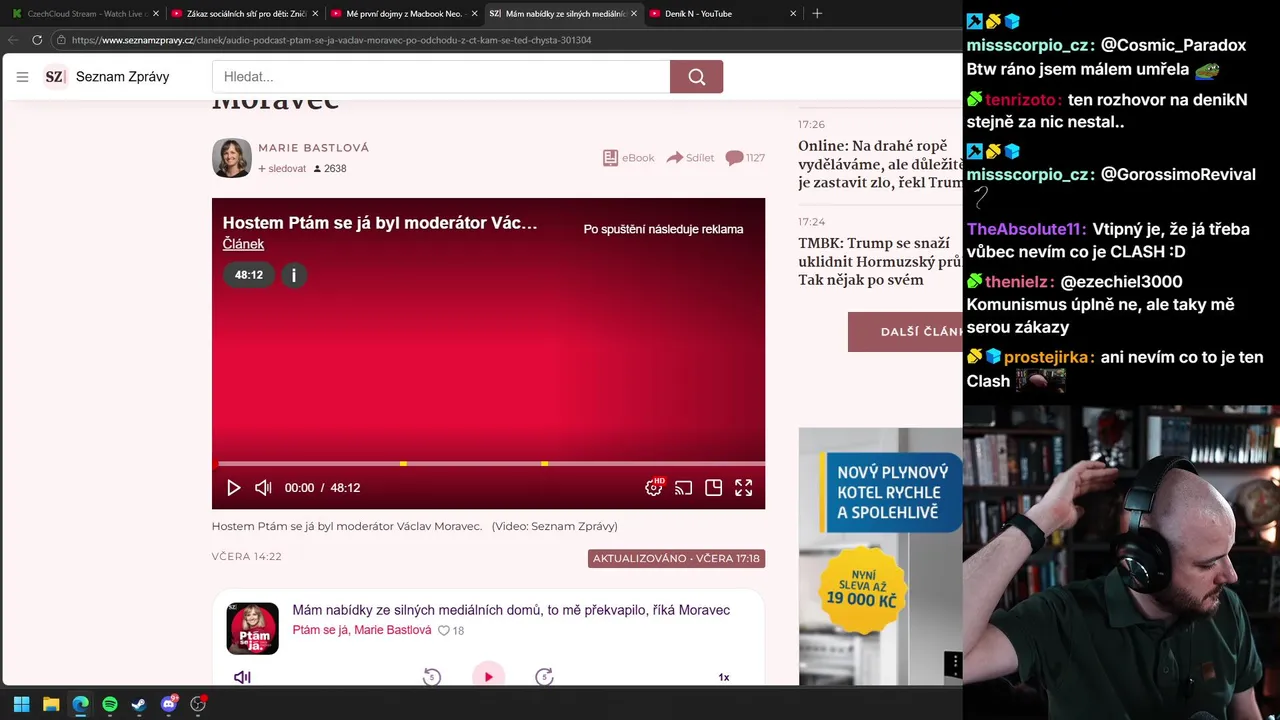The height and width of the screenshot is (720, 1280).
Task: Click the browser address bar URL
Action: (330, 40)
